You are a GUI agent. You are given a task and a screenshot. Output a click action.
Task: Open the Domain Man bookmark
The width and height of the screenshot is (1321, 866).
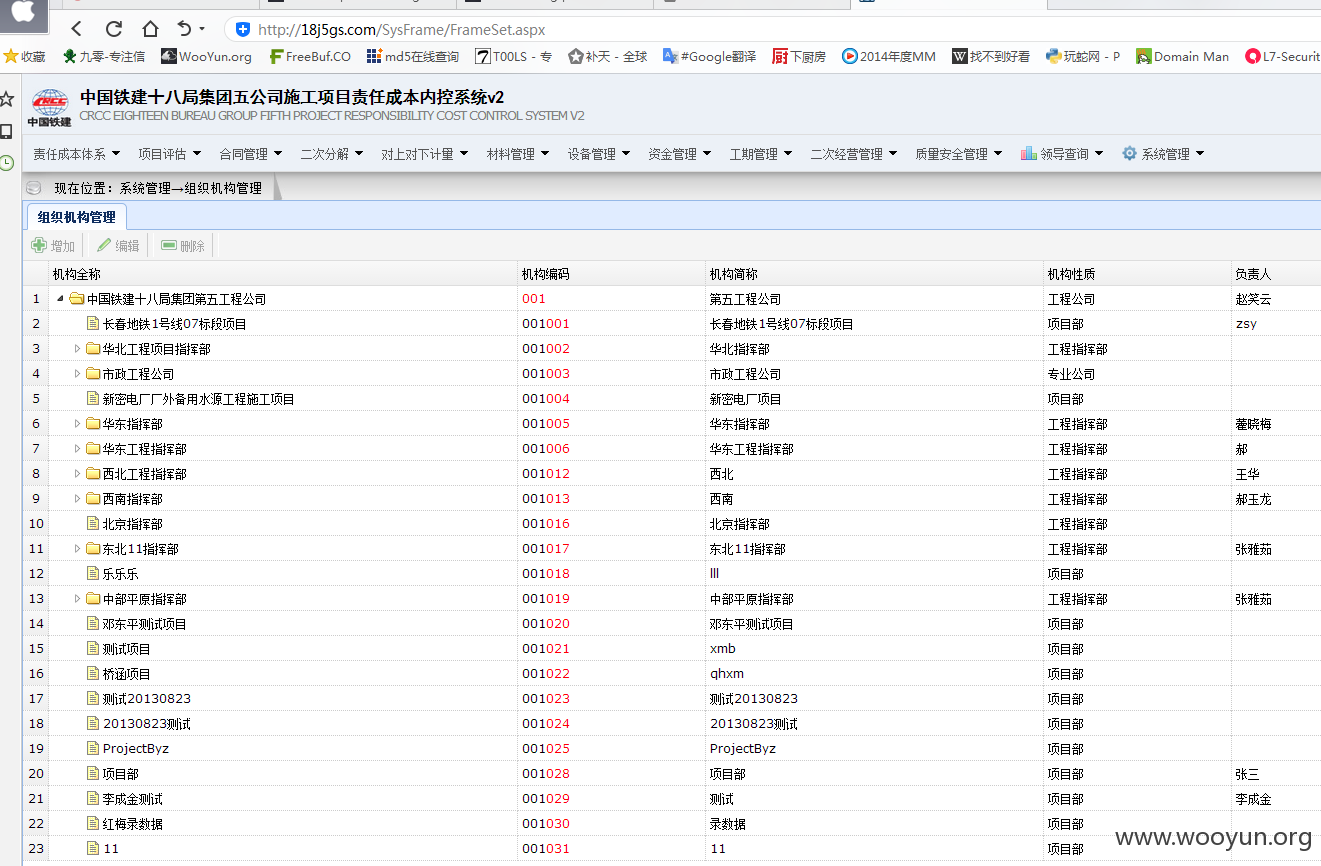pyautogui.click(x=1182, y=57)
